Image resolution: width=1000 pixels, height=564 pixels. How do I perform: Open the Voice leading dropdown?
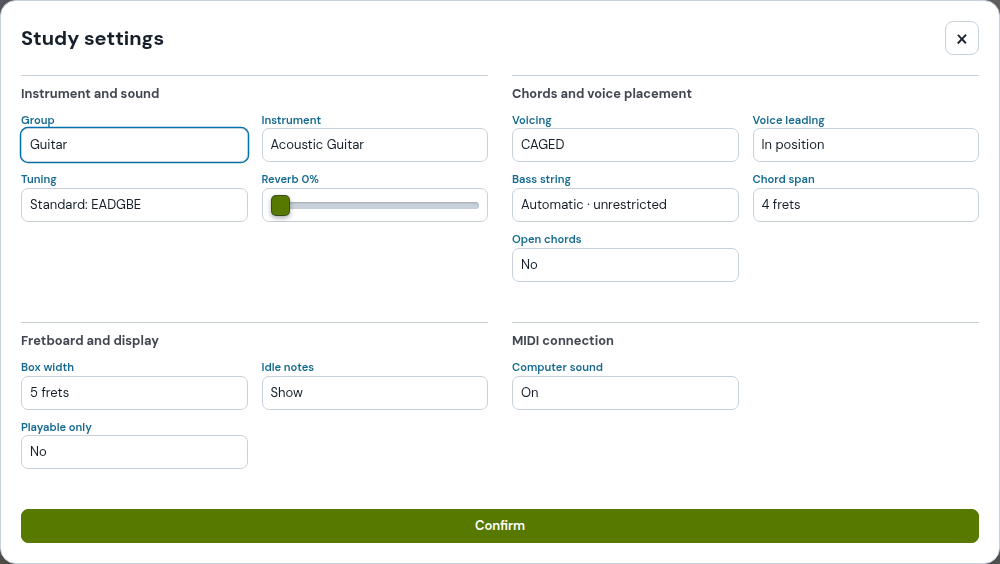coord(865,145)
